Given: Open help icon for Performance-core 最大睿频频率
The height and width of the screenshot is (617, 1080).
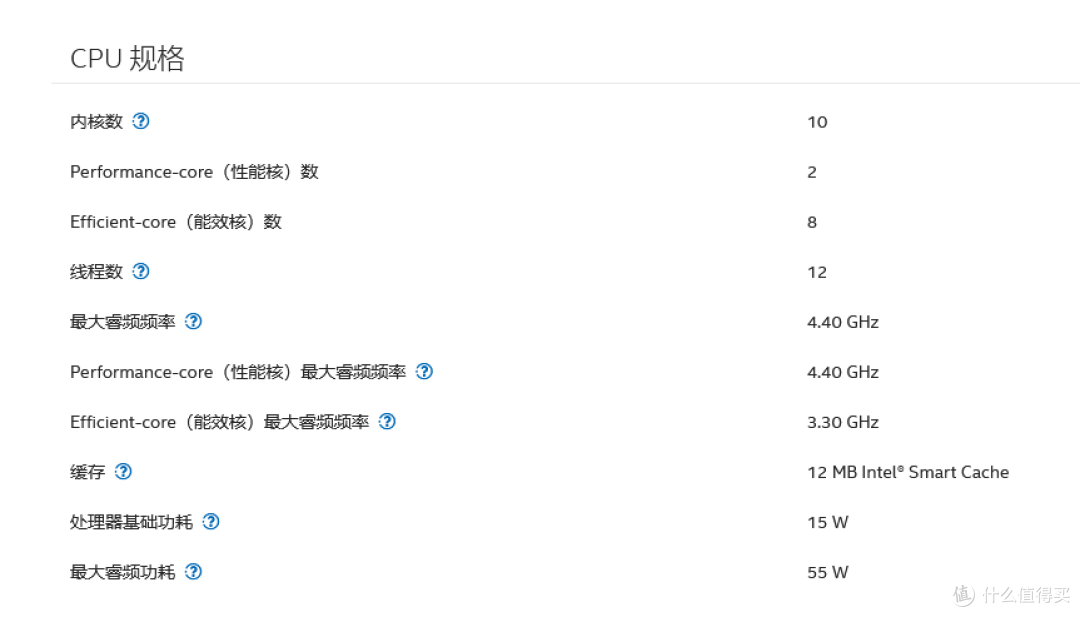Looking at the screenshot, I should click(x=424, y=371).
